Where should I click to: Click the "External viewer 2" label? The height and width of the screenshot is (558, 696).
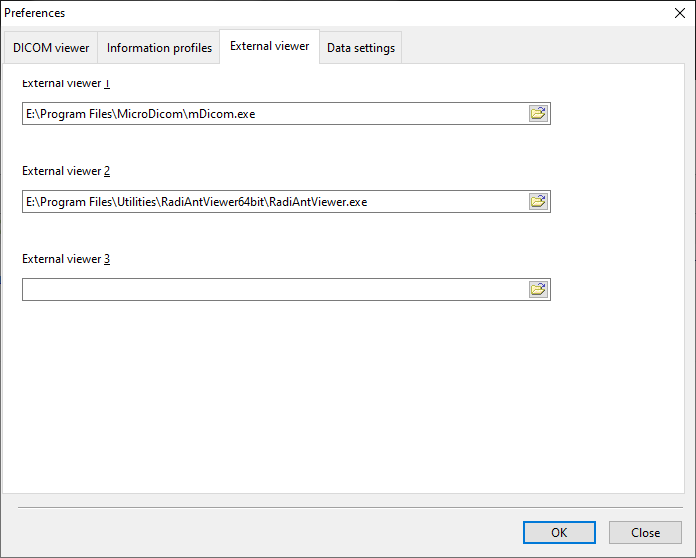click(x=66, y=171)
